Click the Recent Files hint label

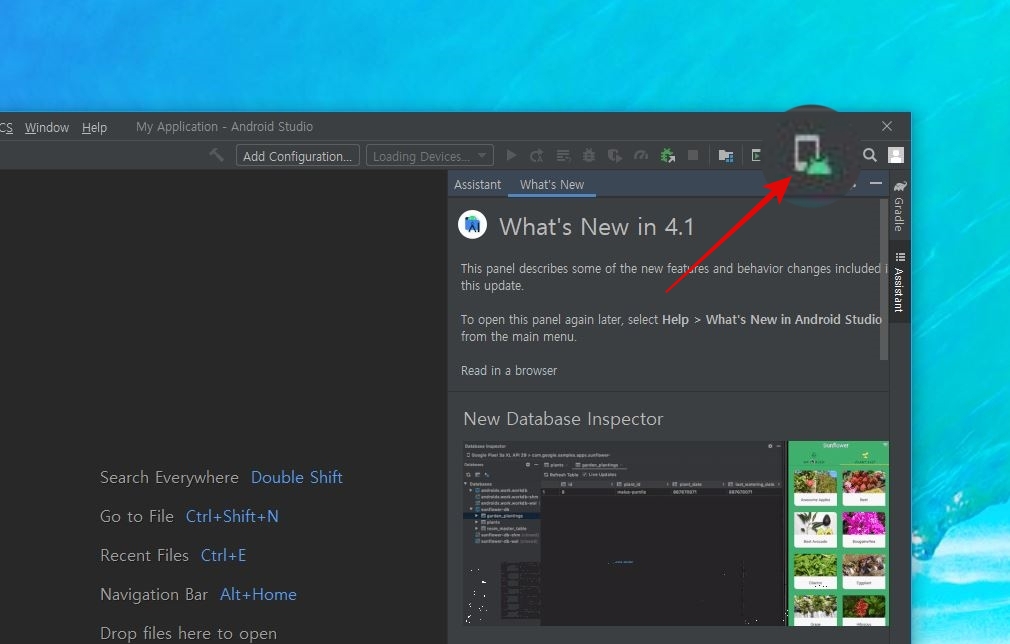click(144, 555)
